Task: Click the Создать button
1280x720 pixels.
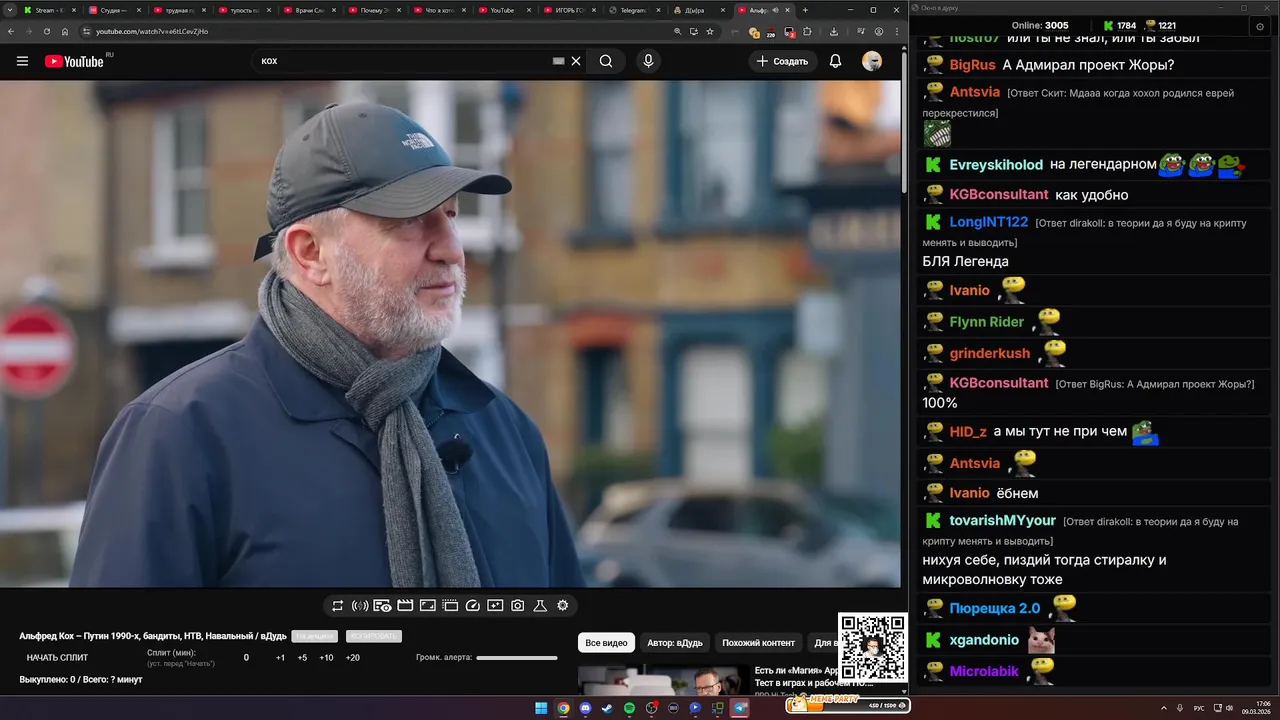Action: [782, 61]
